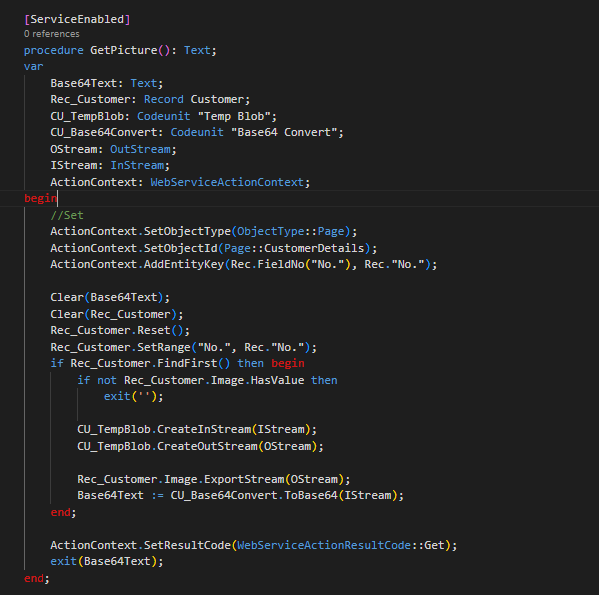Click the ToBase64 method call

click(x=311, y=495)
